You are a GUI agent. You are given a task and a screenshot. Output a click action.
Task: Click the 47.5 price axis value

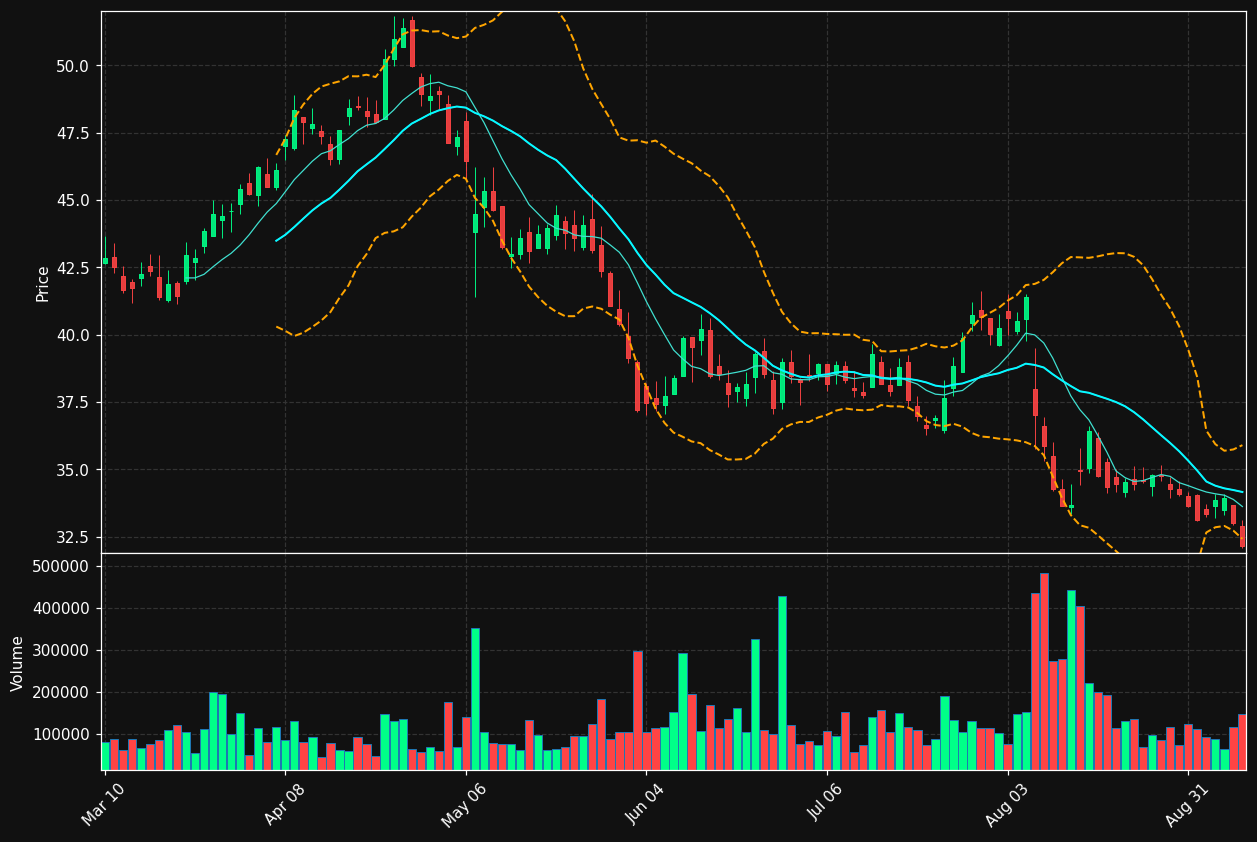tap(73, 133)
